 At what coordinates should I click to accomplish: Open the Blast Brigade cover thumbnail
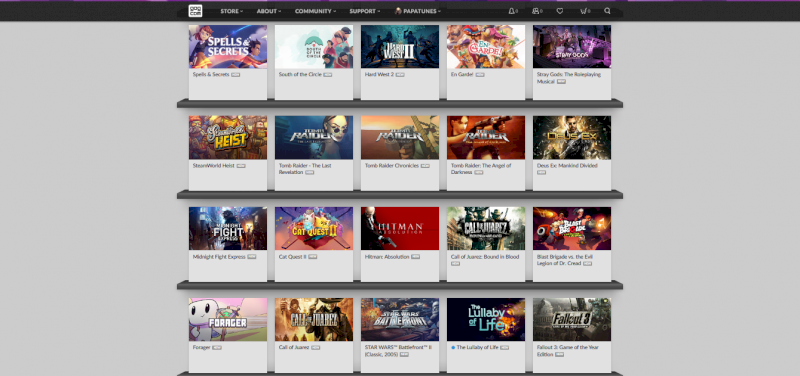tap(572, 228)
